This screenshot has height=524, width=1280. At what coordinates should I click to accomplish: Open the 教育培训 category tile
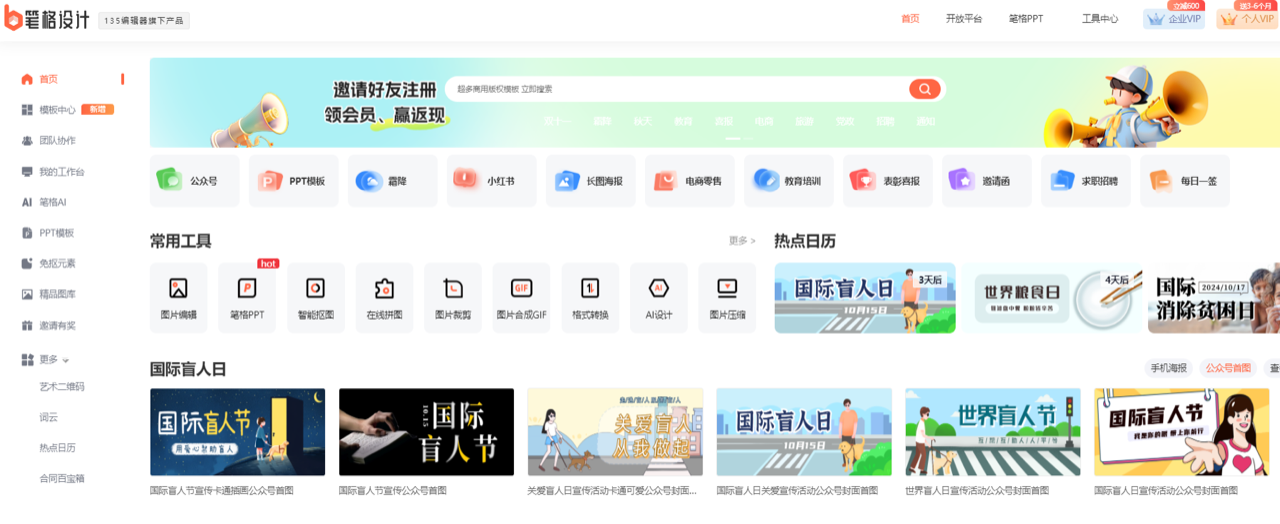click(x=788, y=181)
